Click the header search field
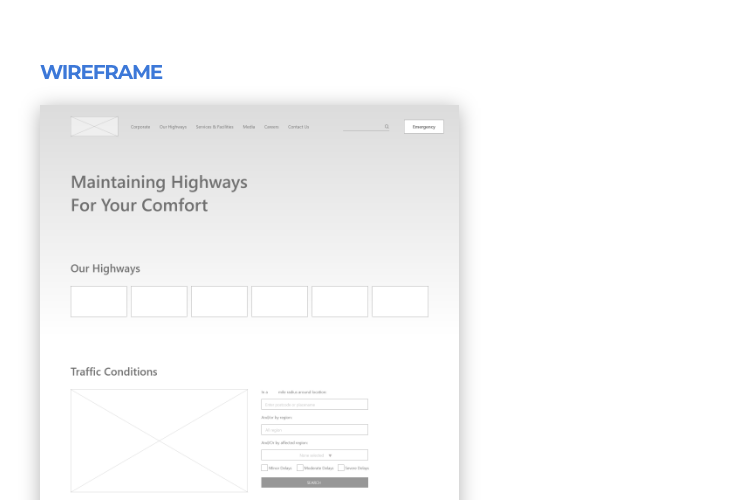The height and width of the screenshot is (500, 750). [366, 127]
